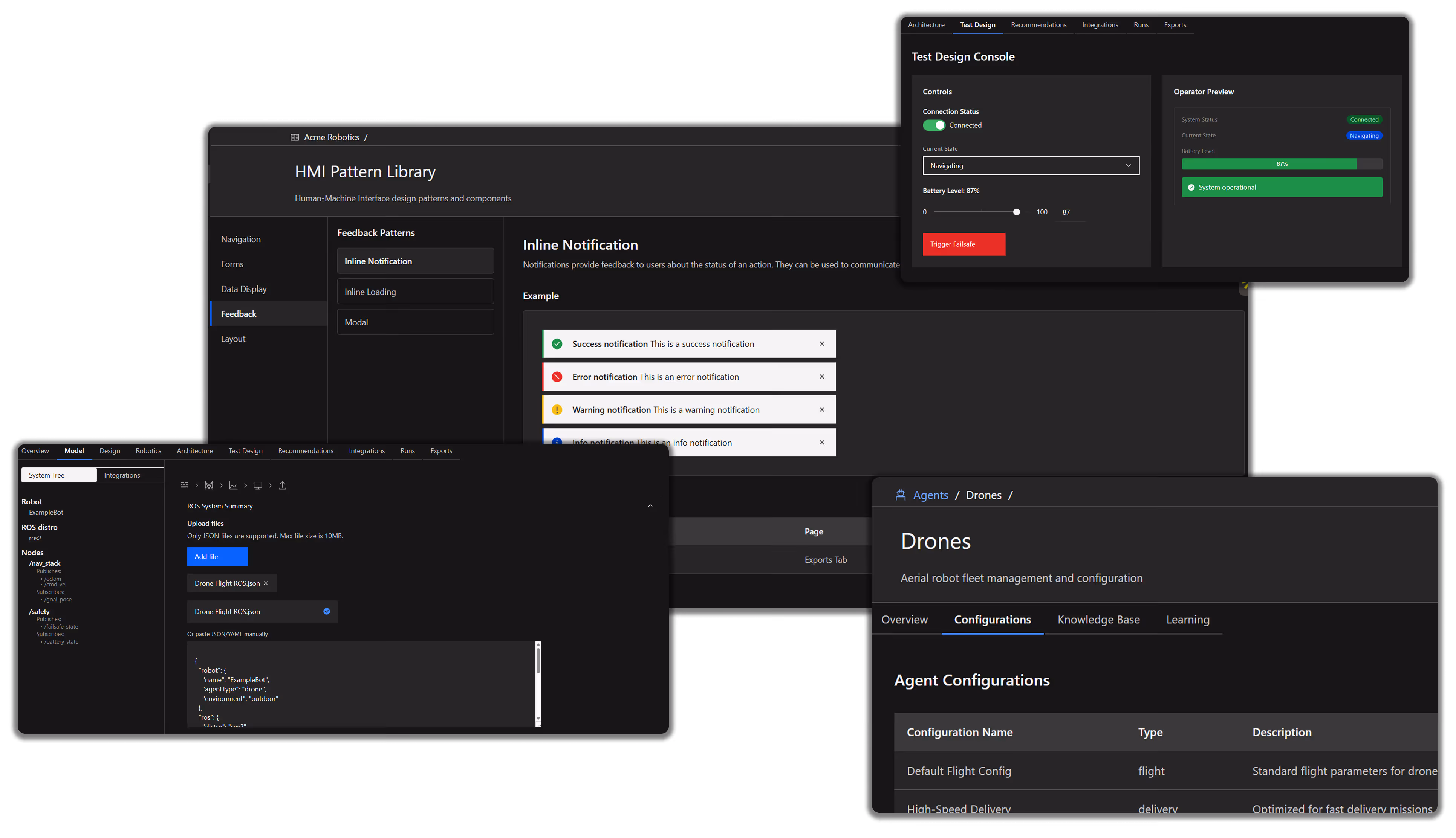Open the Knowledge Base tab
The image size is (1456, 838).
1098,620
